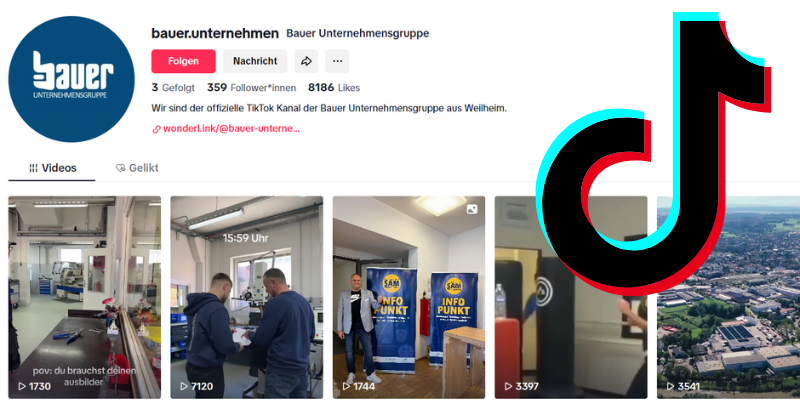
Task: Click the share arrow icon
Action: (x=306, y=61)
